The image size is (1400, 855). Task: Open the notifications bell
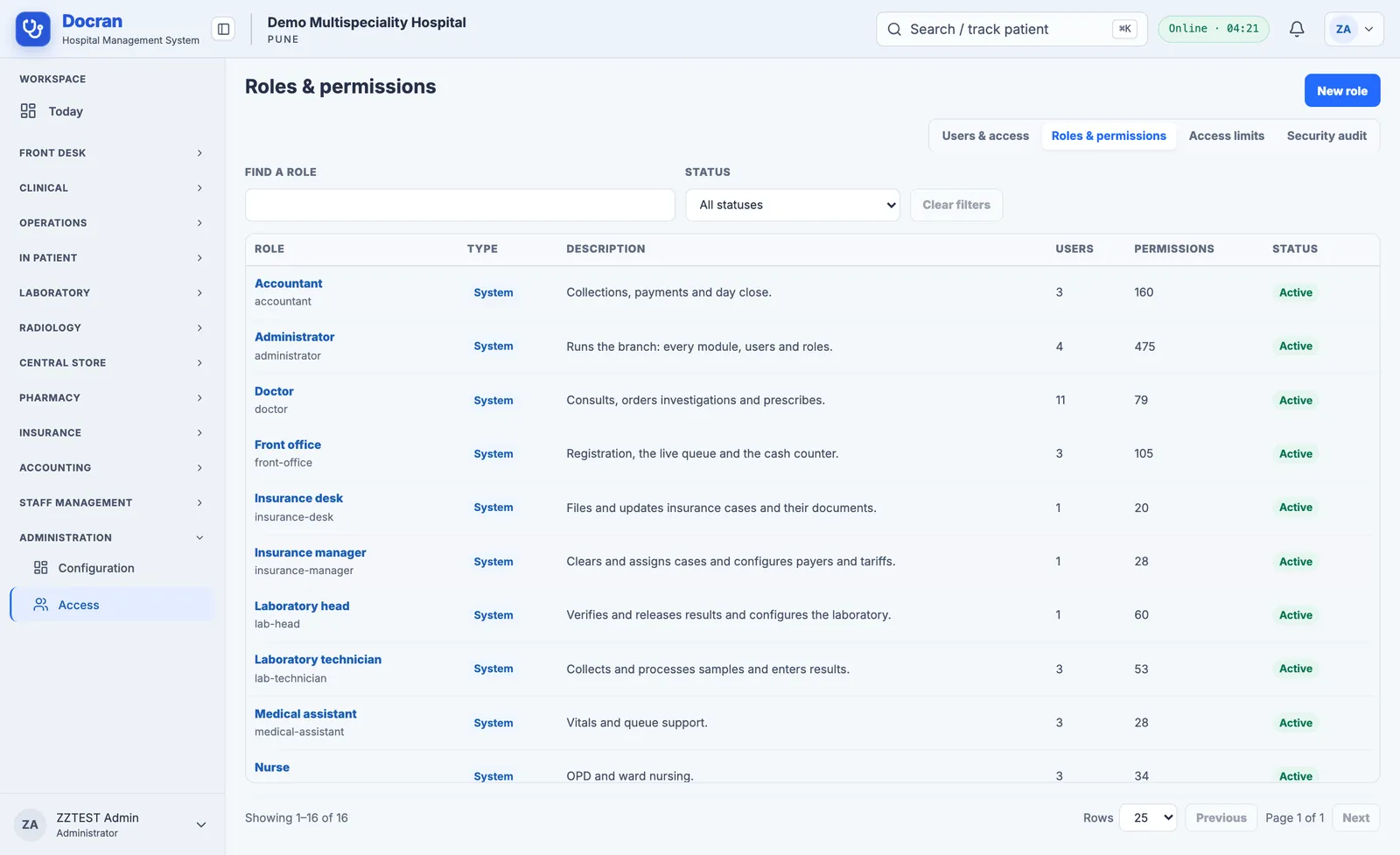(x=1297, y=29)
